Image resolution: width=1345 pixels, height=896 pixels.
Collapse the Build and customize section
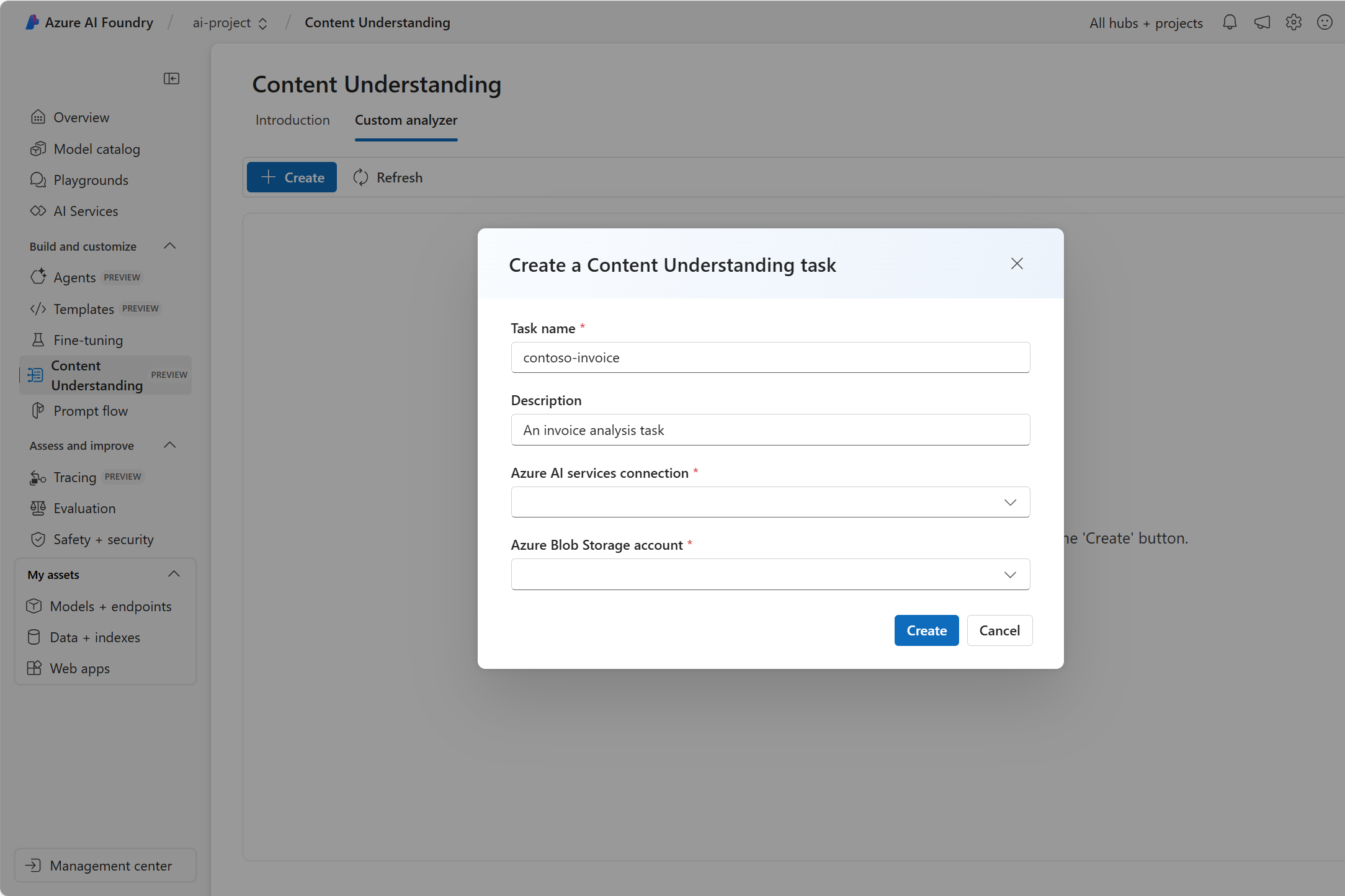click(x=170, y=246)
